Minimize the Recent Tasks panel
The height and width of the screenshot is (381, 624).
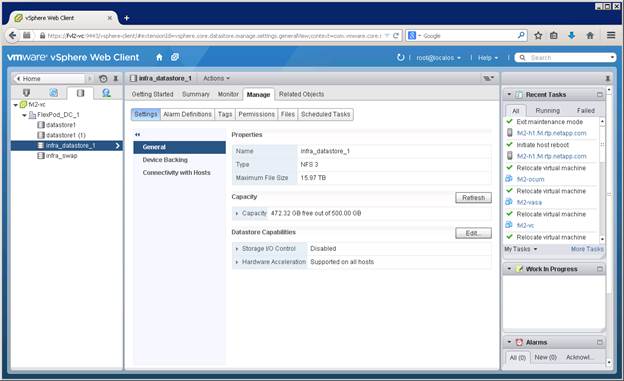coord(600,95)
